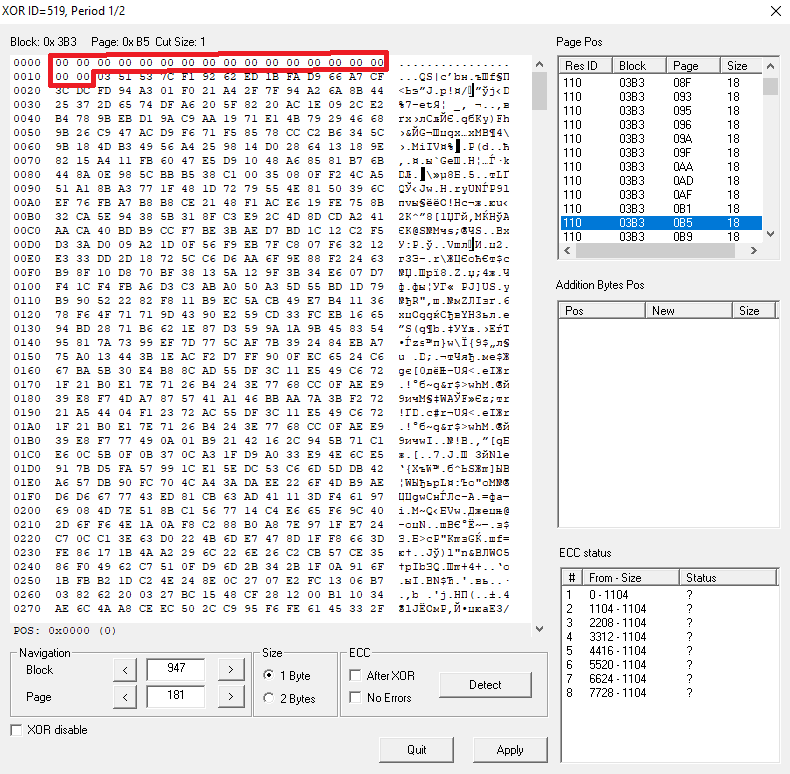Click the Quit button
Viewport: 790px width, 774px height.
coord(416,750)
